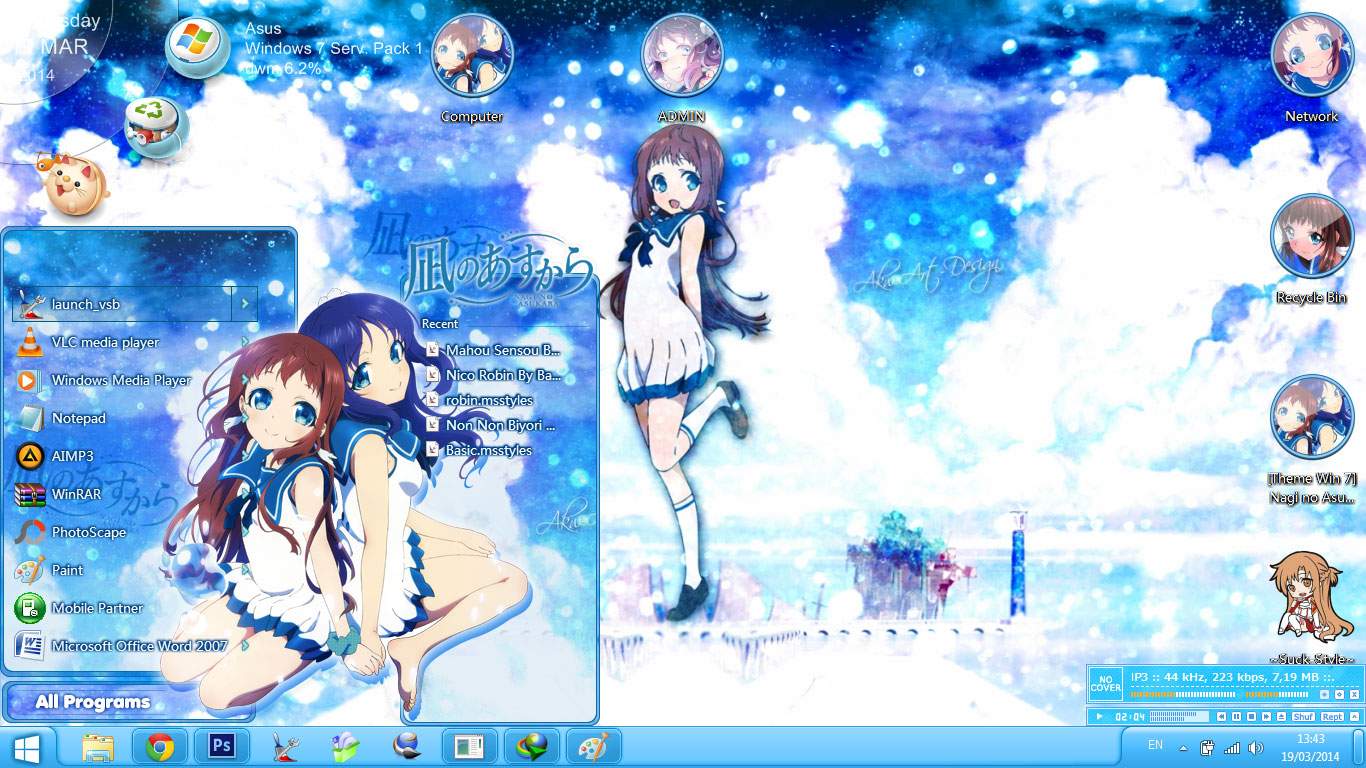
Task: Launch Adobe Photoshop from the taskbar
Action: [x=222, y=745]
